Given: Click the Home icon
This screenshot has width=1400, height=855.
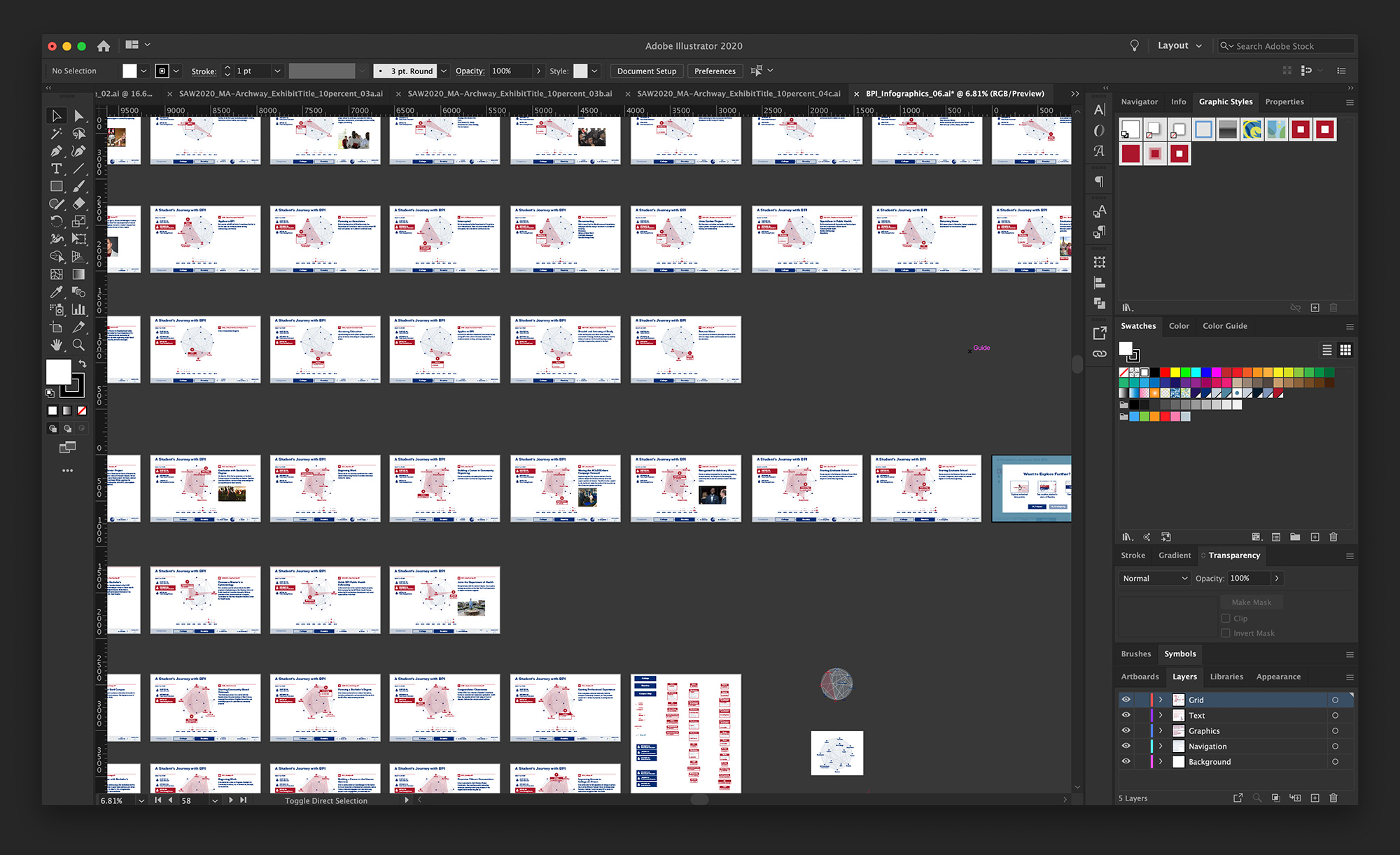Looking at the screenshot, I should pyautogui.click(x=104, y=46).
